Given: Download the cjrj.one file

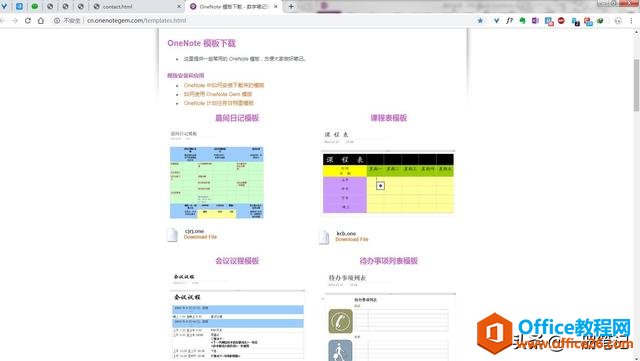Looking at the screenshot, I should point(200,237).
